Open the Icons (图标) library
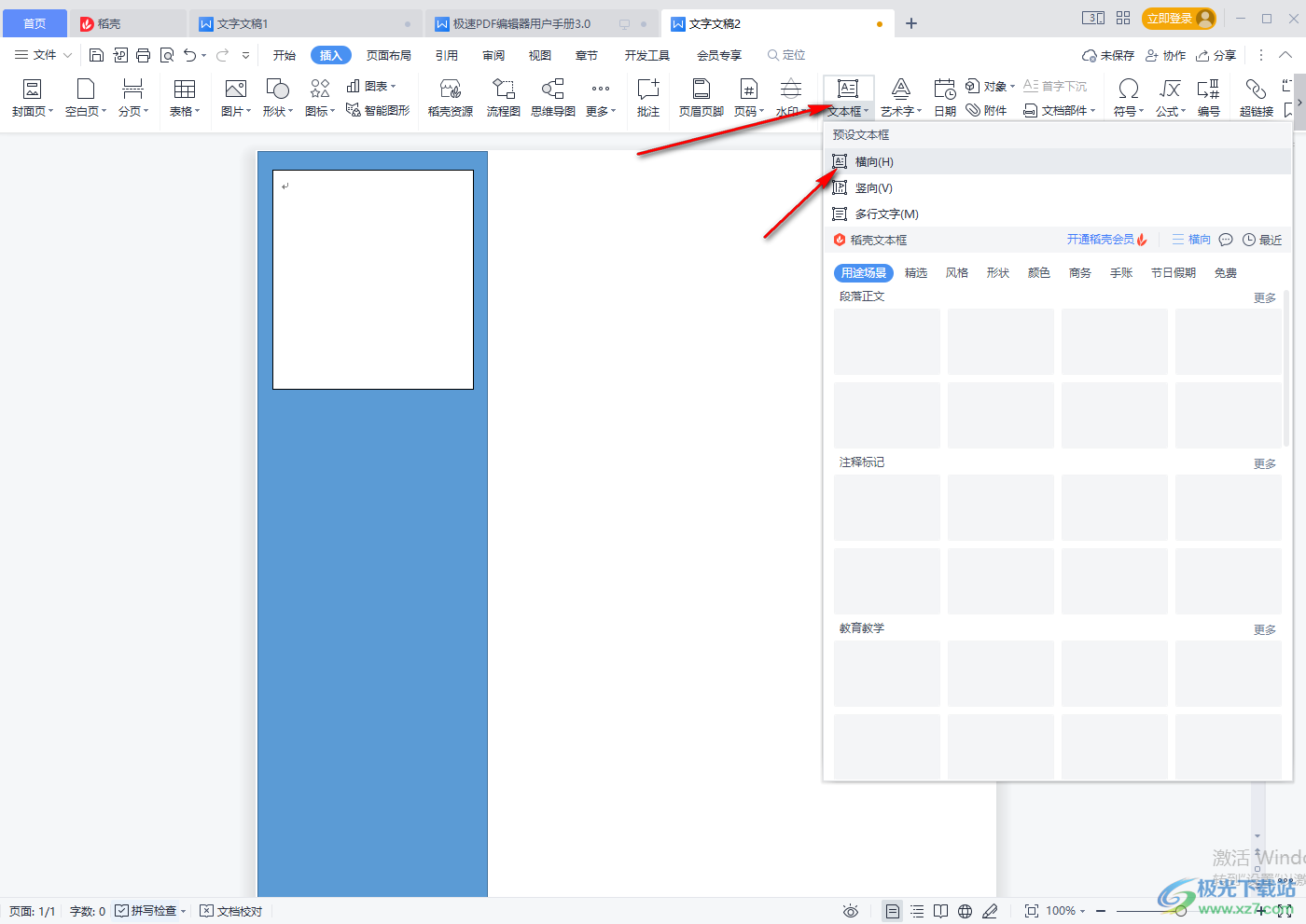Screen dimensions: 1306x924 (320, 98)
